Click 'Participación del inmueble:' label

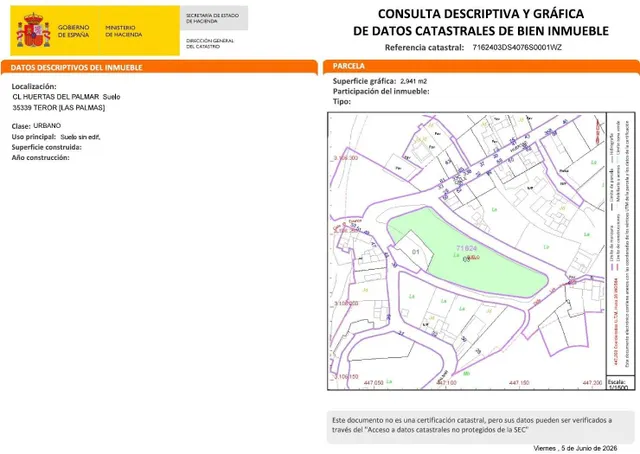[x=381, y=91]
